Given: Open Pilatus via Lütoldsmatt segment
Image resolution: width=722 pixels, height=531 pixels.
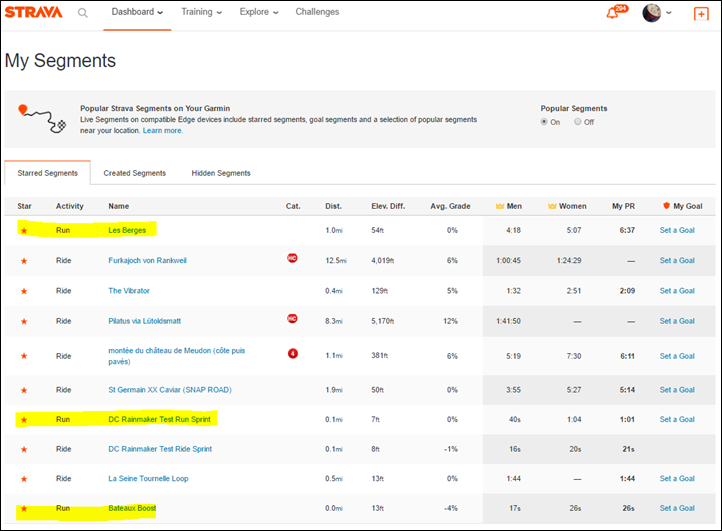Looking at the screenshot, I should coord(145,321).
